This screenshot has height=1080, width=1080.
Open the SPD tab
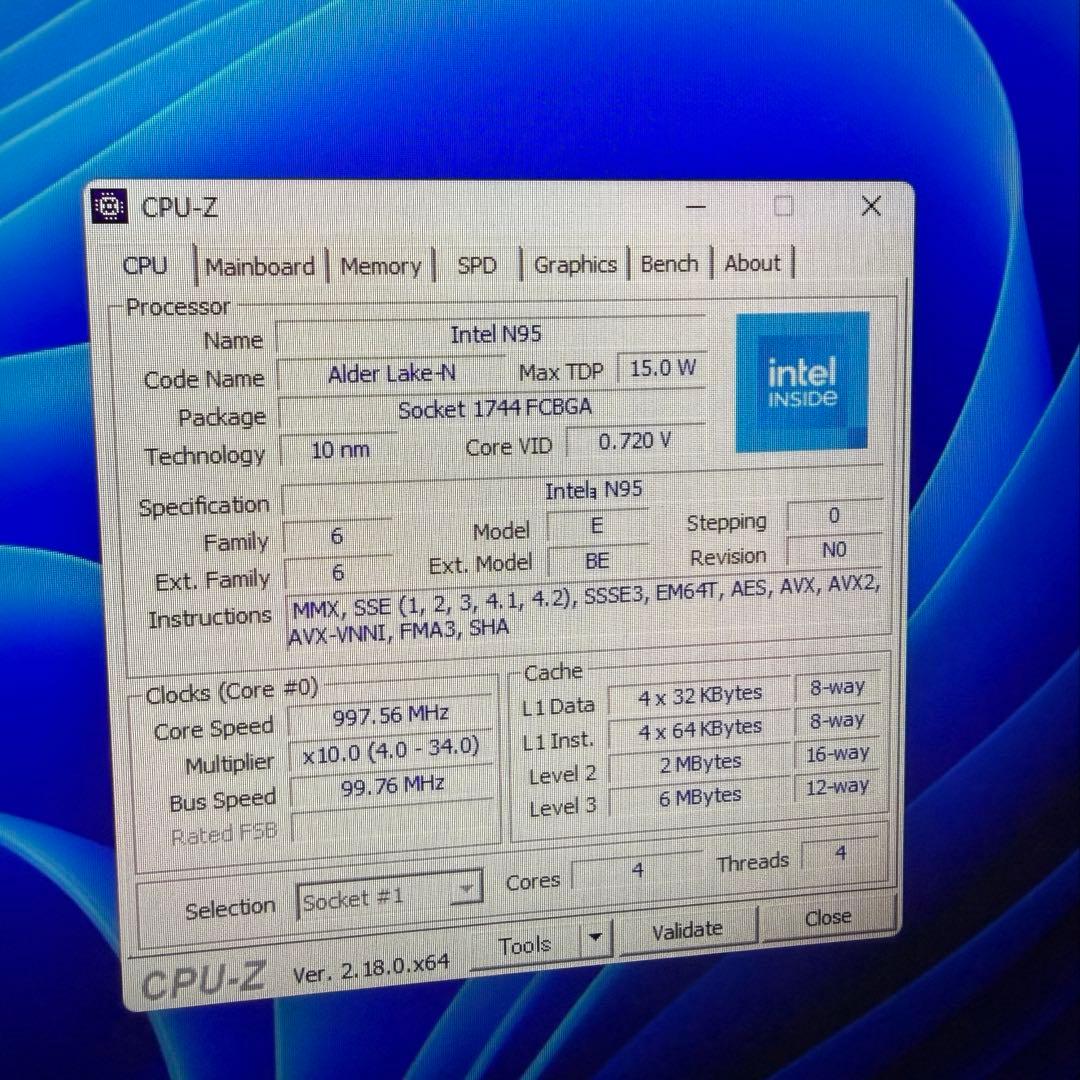pyautogui.click(x=477, y=265)
